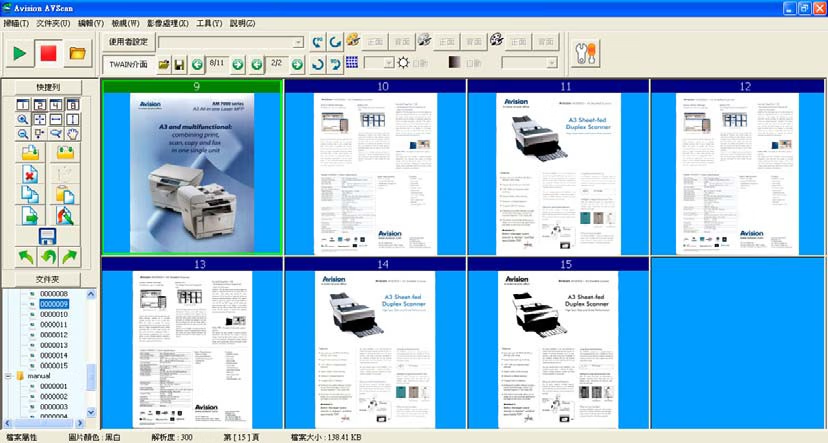Click the open folder icon beside stop
Screen dimensions: 828x443
click(76, 52)
